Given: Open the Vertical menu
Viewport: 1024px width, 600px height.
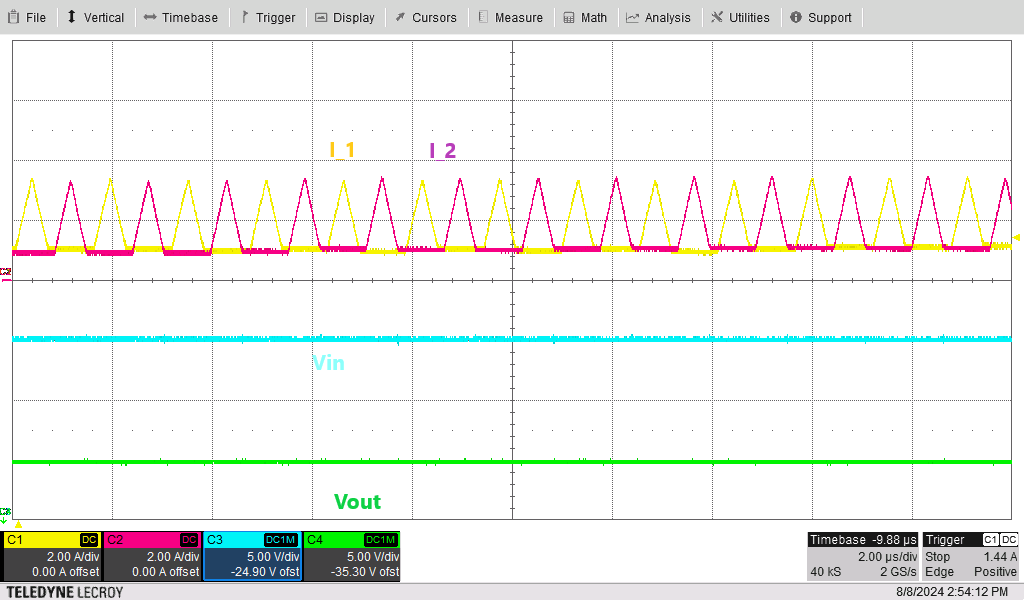Looking at the screenshot, I should coord(95,17).
